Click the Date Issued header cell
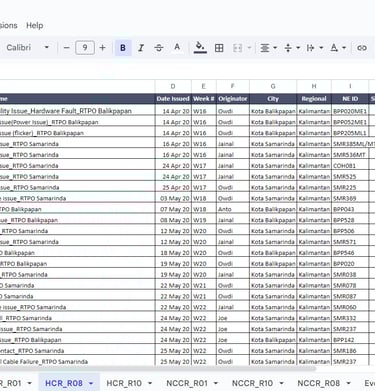Image resolution: width=375 pixels, height=391 pixels. 173,99
